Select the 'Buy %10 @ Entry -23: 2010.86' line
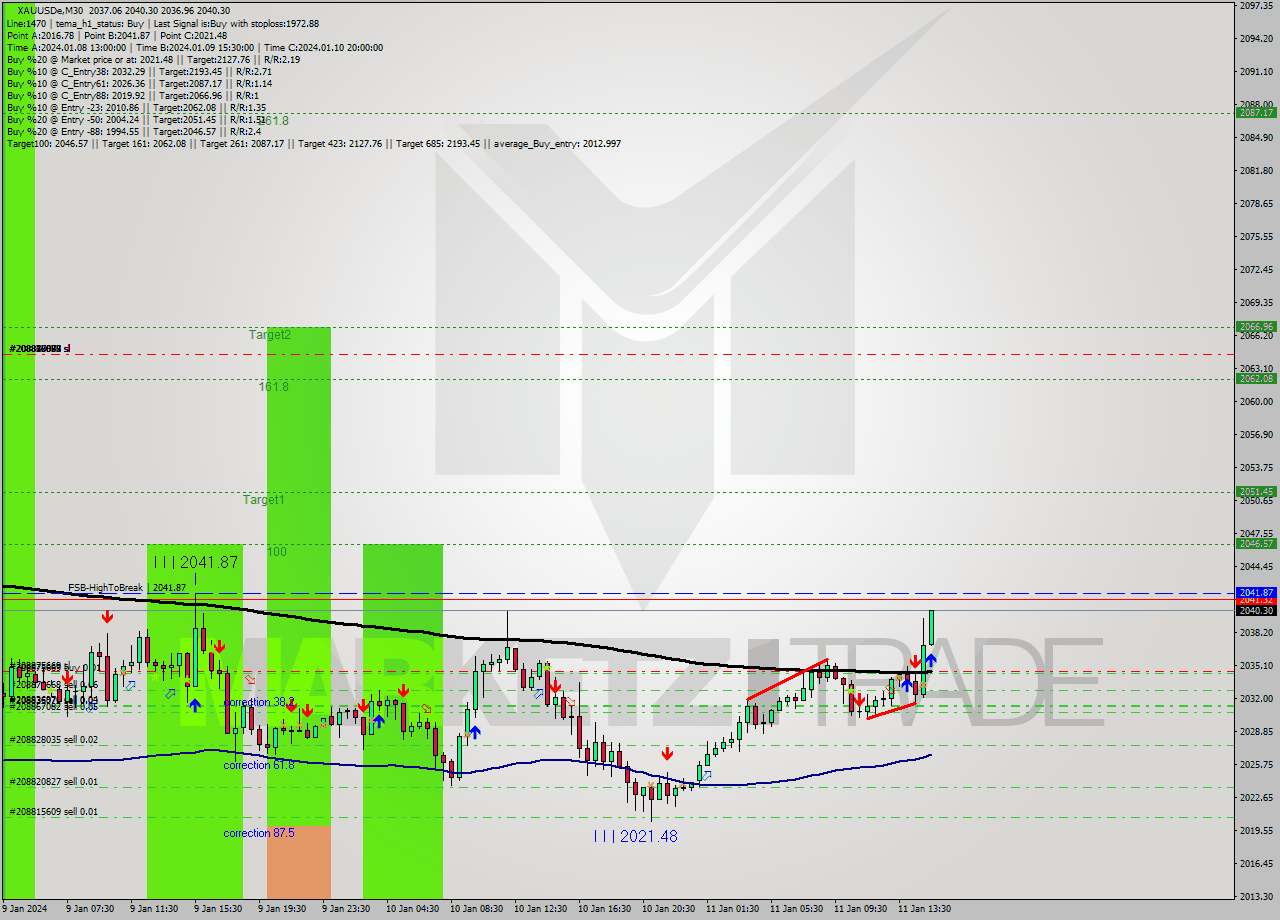This screenshot has height=920, width=1280. coord(136,107)
